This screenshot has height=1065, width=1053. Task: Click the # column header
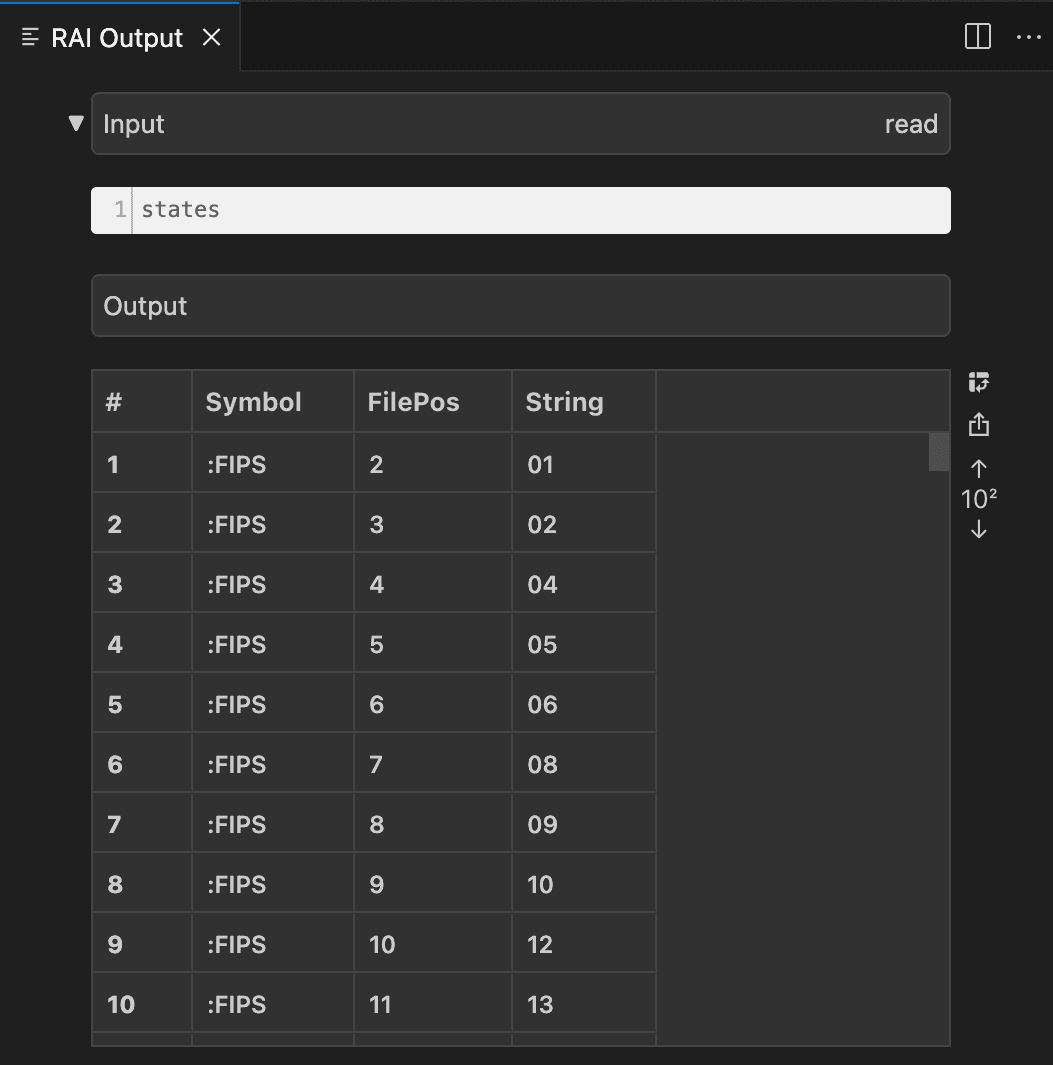[142, 401]
